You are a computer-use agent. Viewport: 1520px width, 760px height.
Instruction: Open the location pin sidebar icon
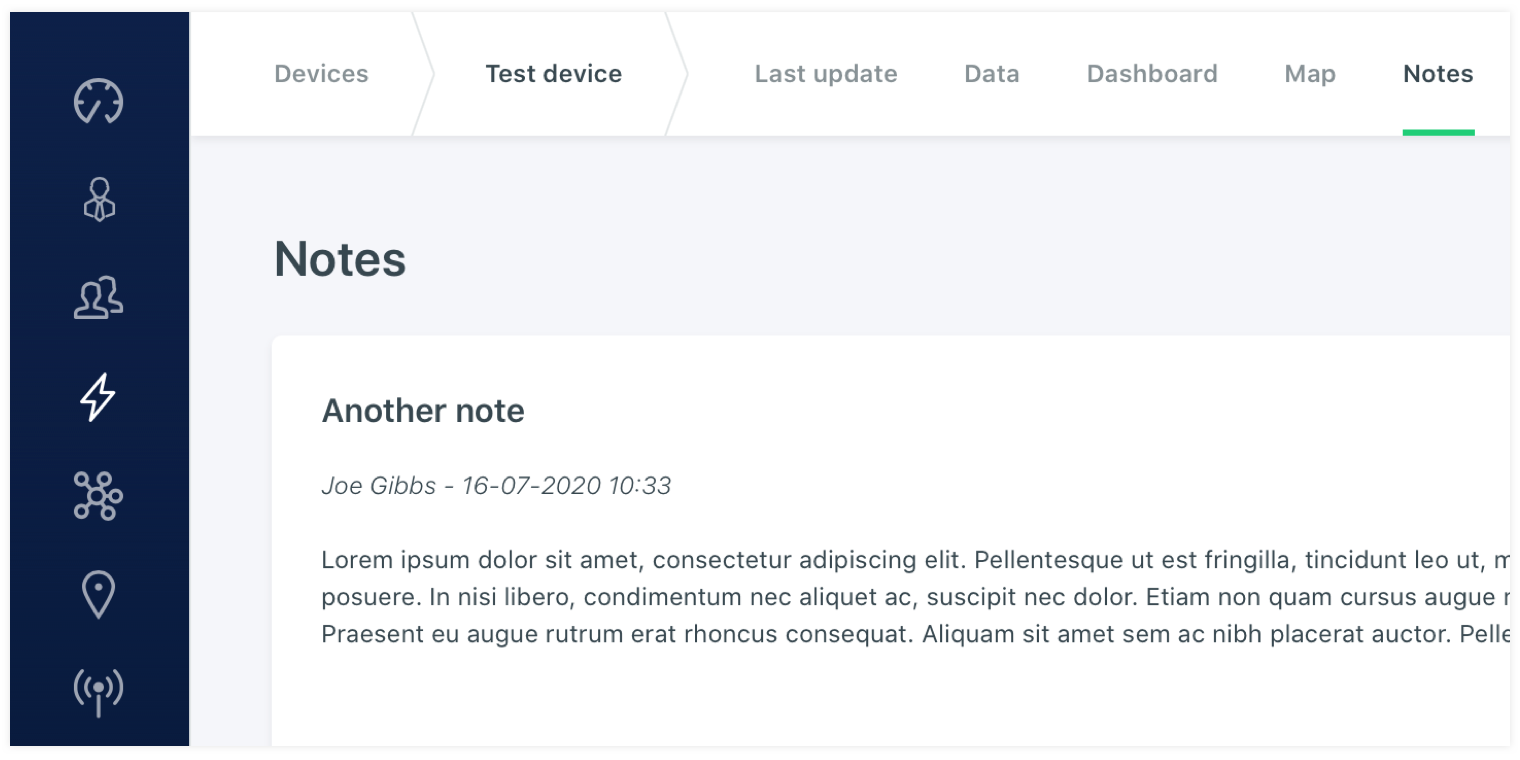point(98,594)
